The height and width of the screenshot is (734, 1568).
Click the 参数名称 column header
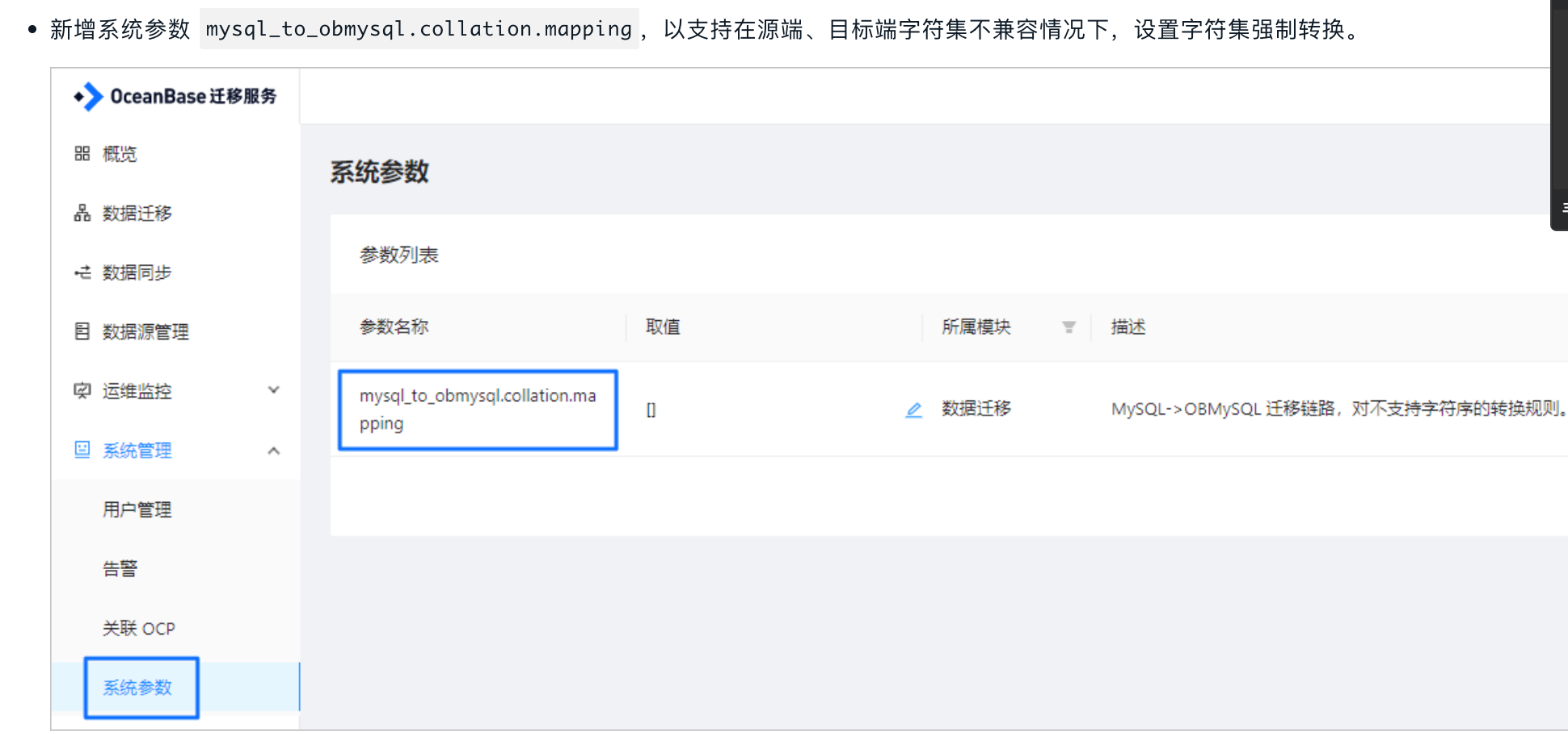[x=394, y=327]
